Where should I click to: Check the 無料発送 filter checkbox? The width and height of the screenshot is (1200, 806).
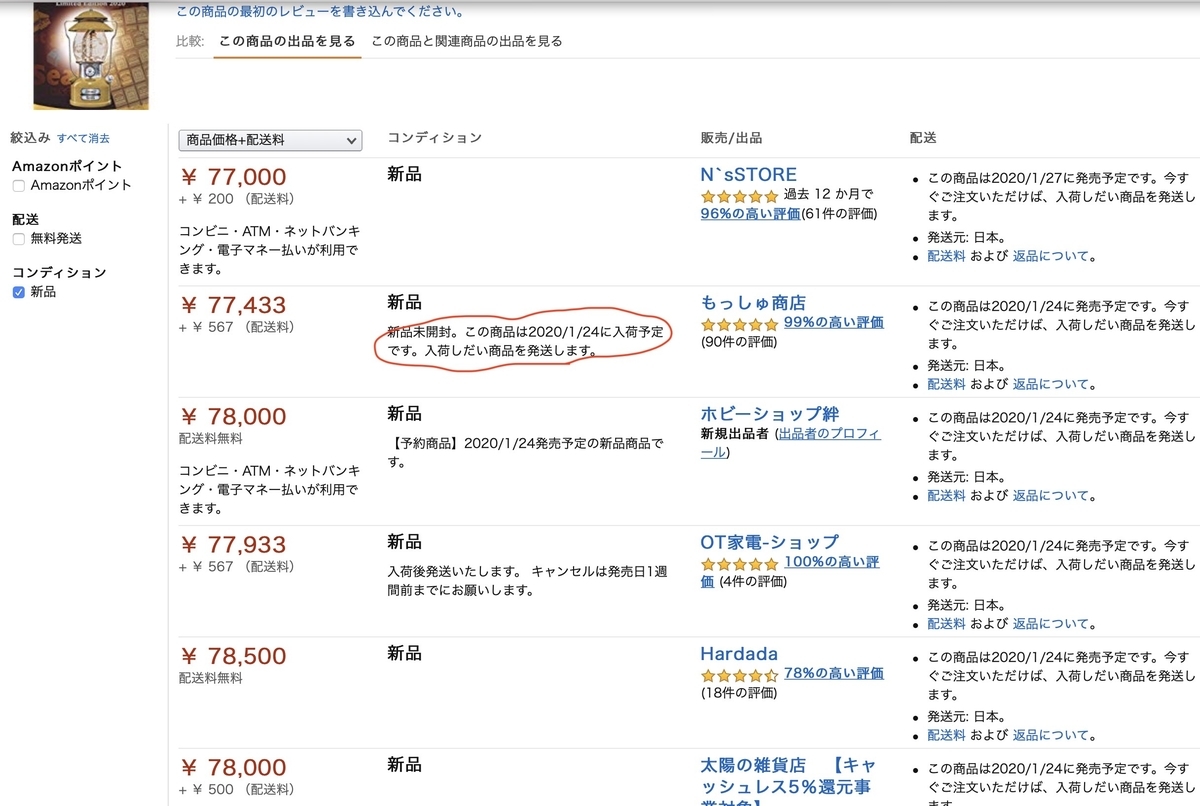point(19,238)
